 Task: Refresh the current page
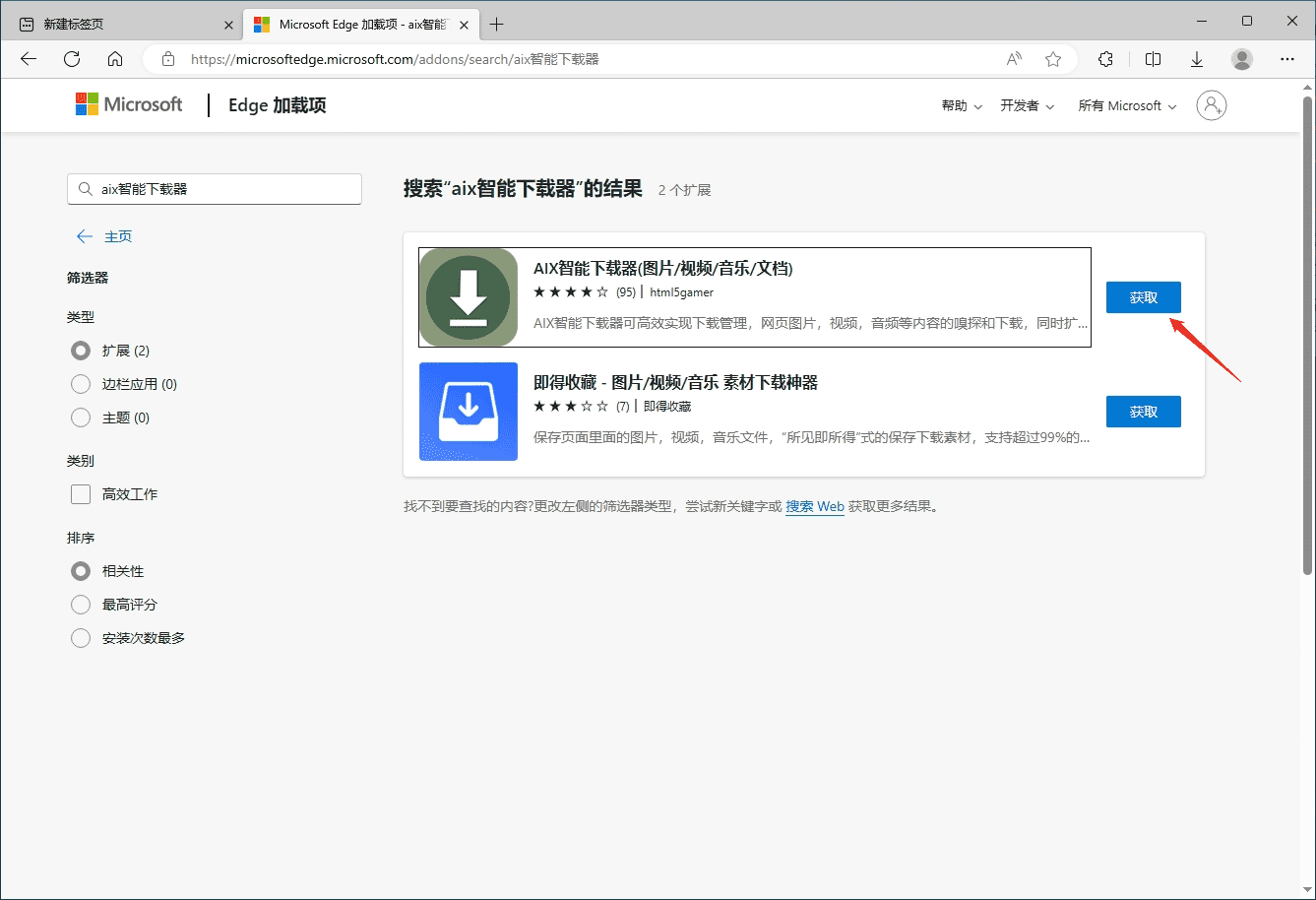coord(71,59)
